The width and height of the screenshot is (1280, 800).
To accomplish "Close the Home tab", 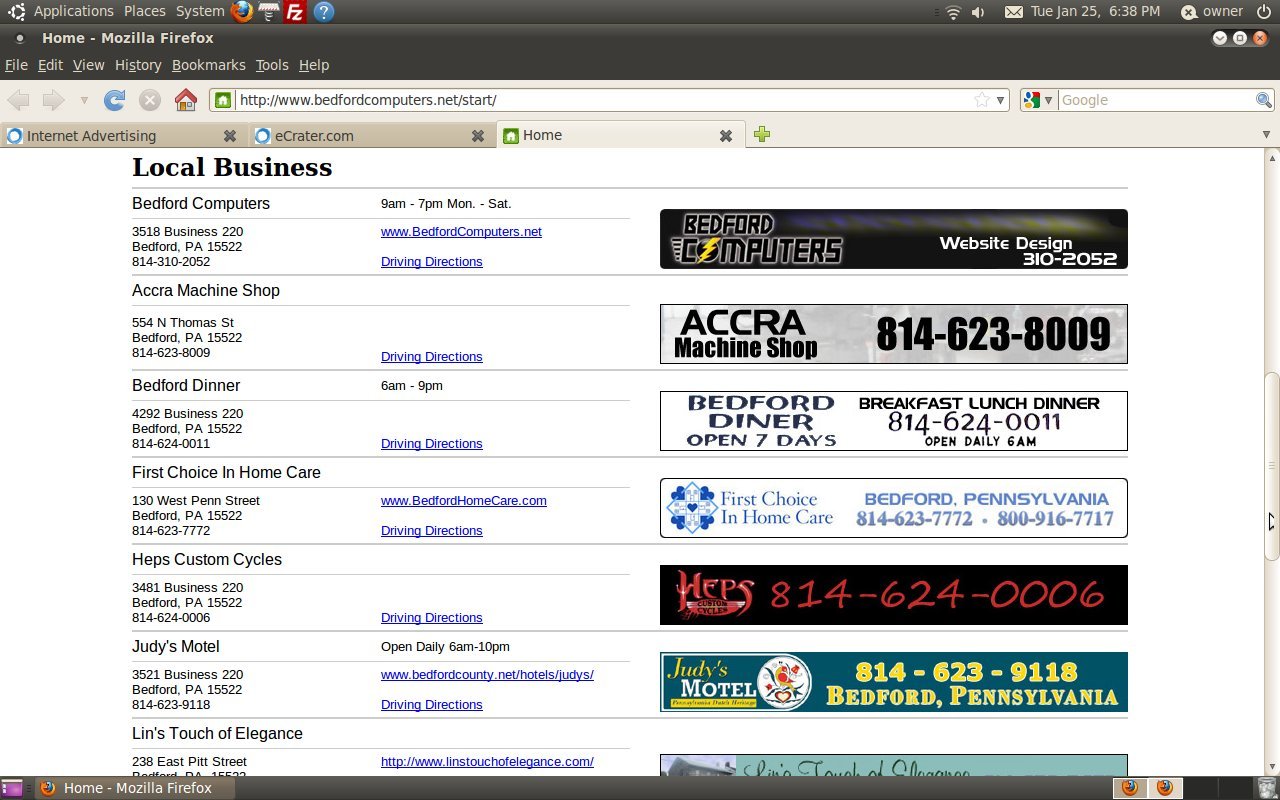I will point(726,136).
